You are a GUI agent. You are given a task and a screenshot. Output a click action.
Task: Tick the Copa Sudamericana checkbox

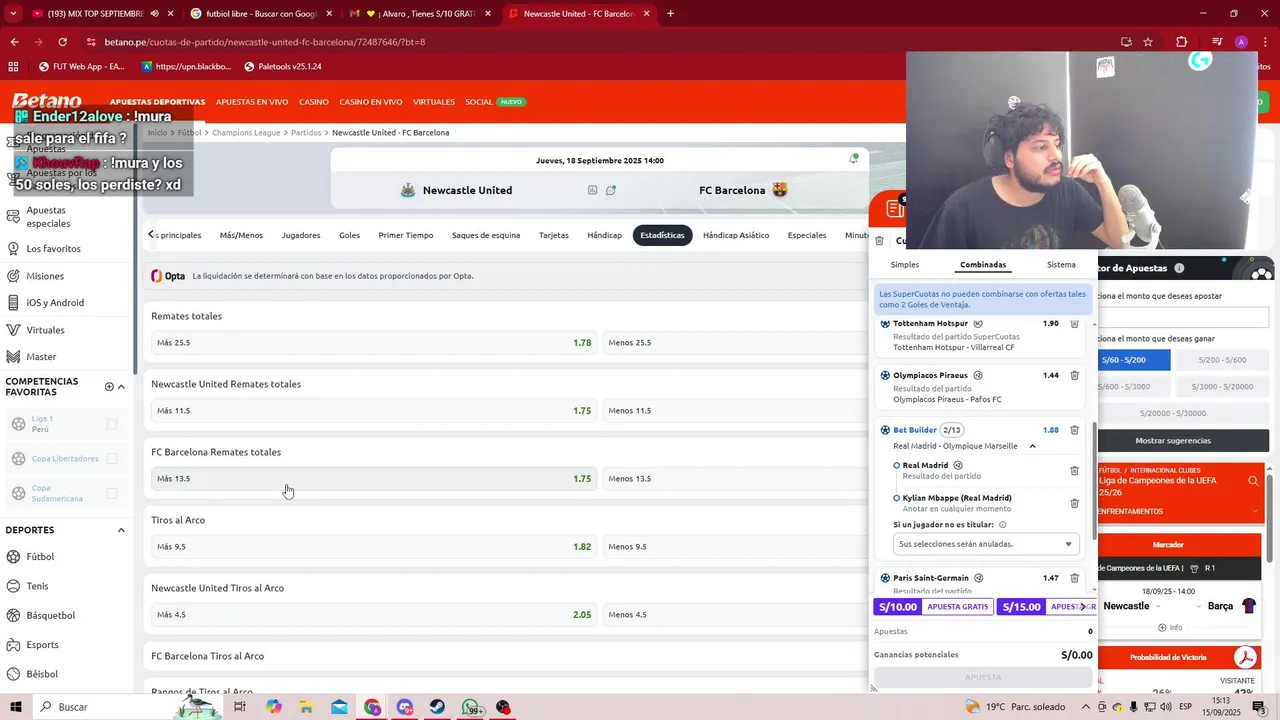pos(112,493)
